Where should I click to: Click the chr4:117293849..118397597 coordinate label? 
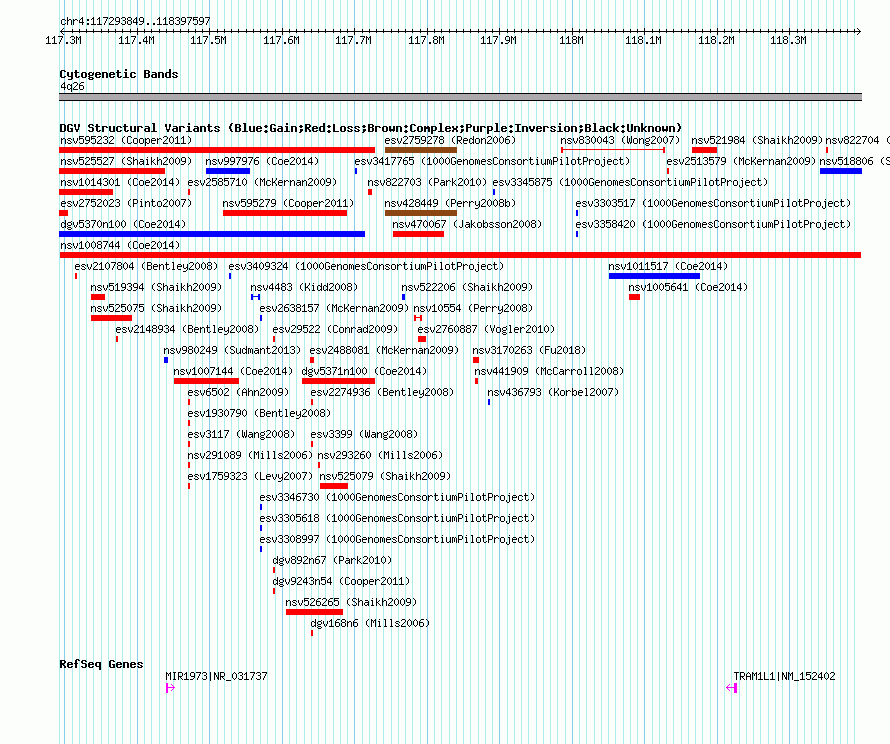[x=135, y=21]
